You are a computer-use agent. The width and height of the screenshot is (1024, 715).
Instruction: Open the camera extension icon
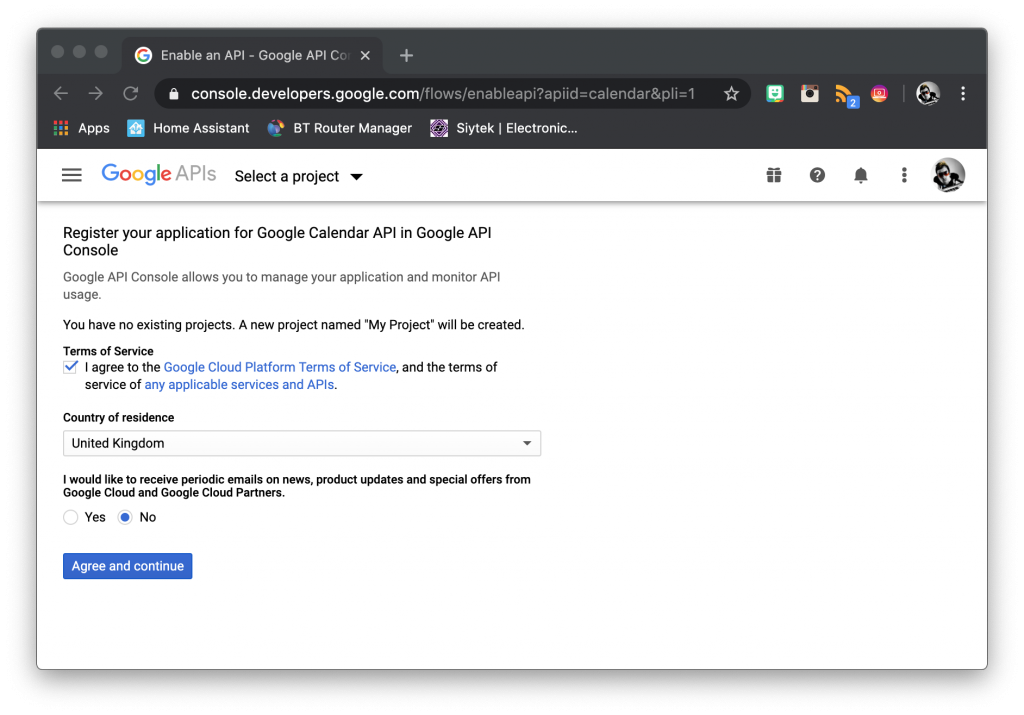click(810, 93)
